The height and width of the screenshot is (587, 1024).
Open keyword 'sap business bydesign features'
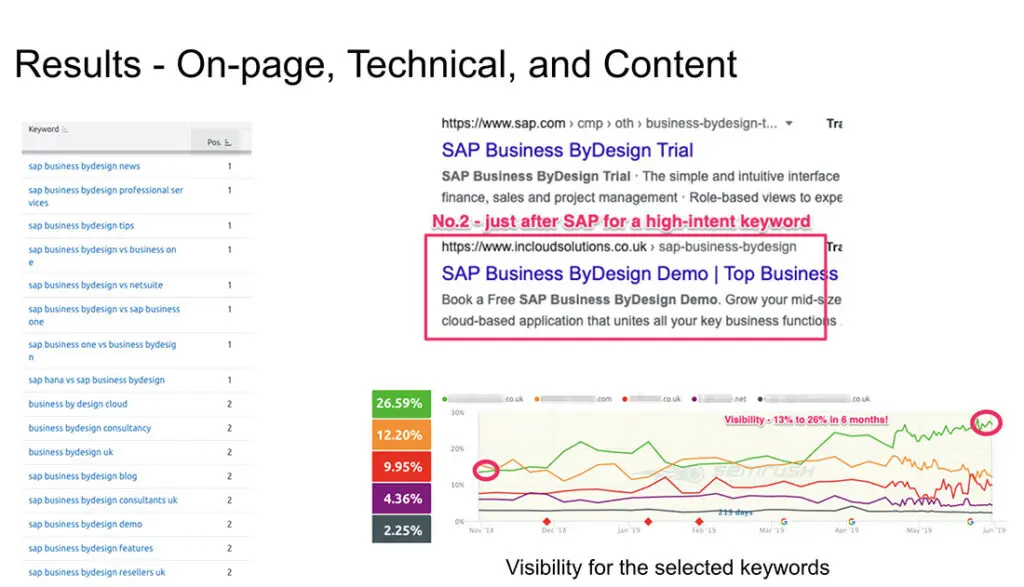[90, 548]
